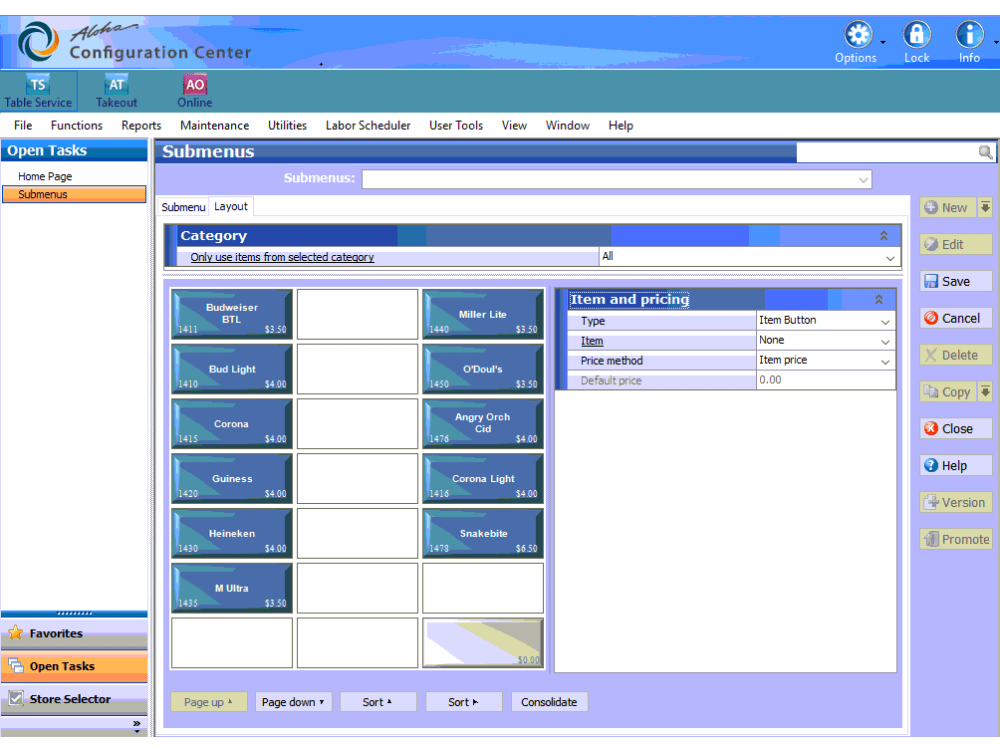Click the Copy button
Screen dimensions: 1000x750
[x=947, y=392]
